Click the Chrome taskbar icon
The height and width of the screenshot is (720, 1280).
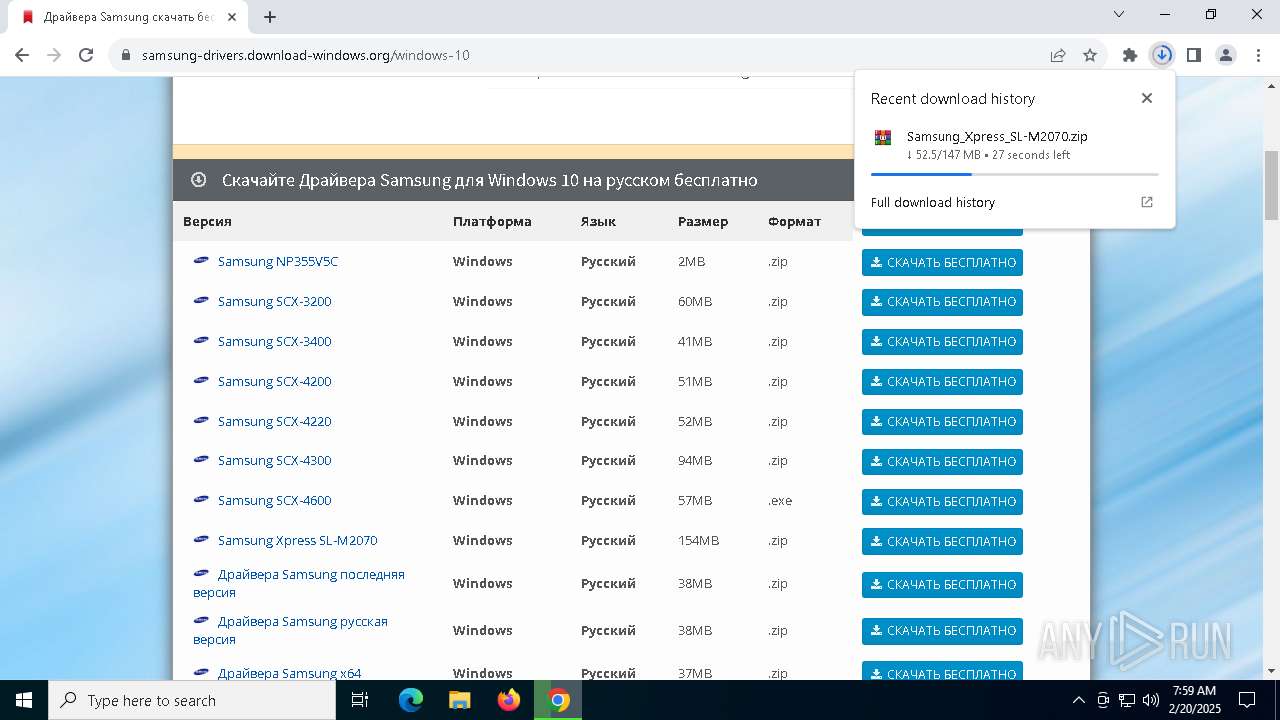pyautogui.click(x=558, y=700)
